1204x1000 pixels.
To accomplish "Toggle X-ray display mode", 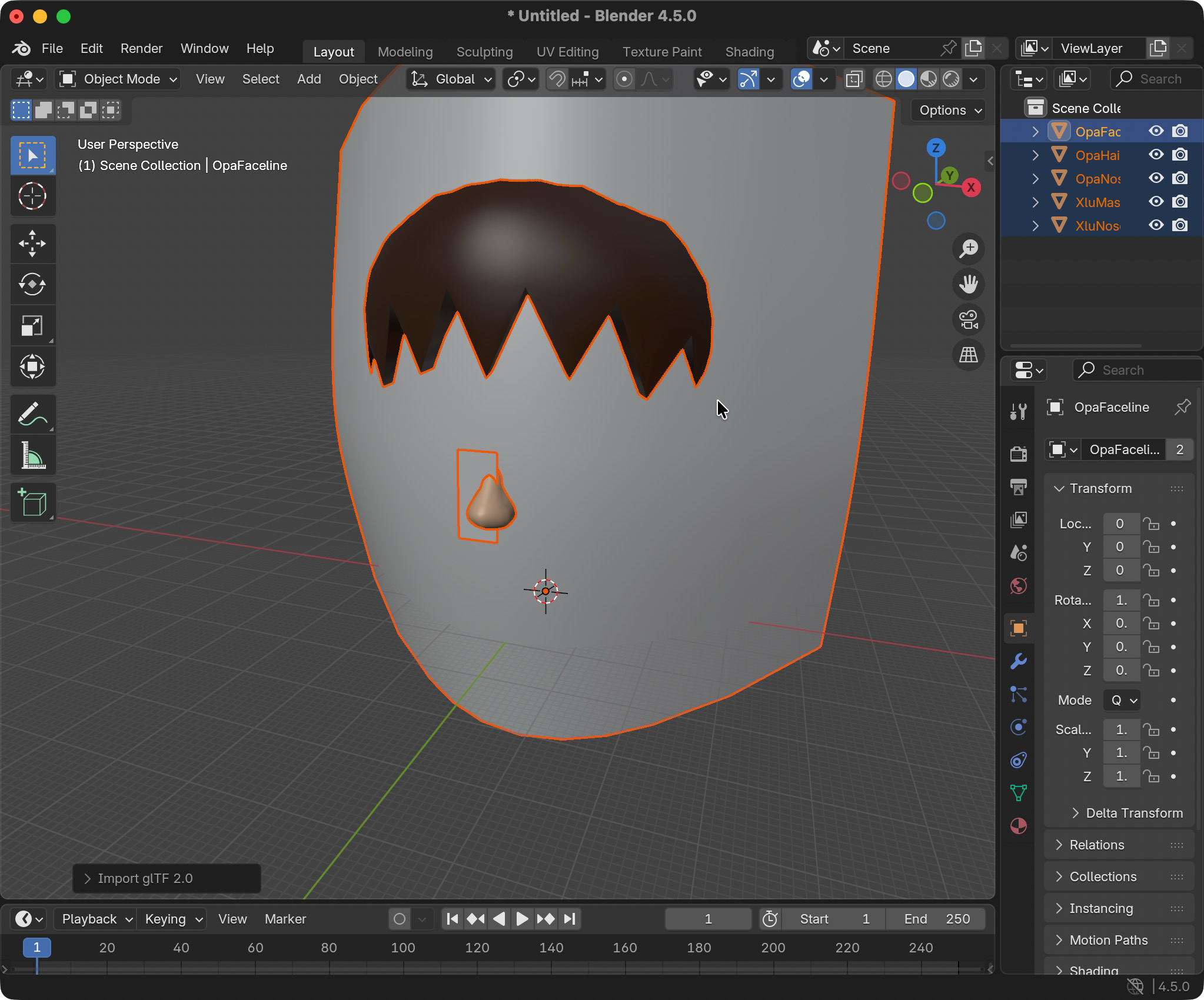I will 854,79.
